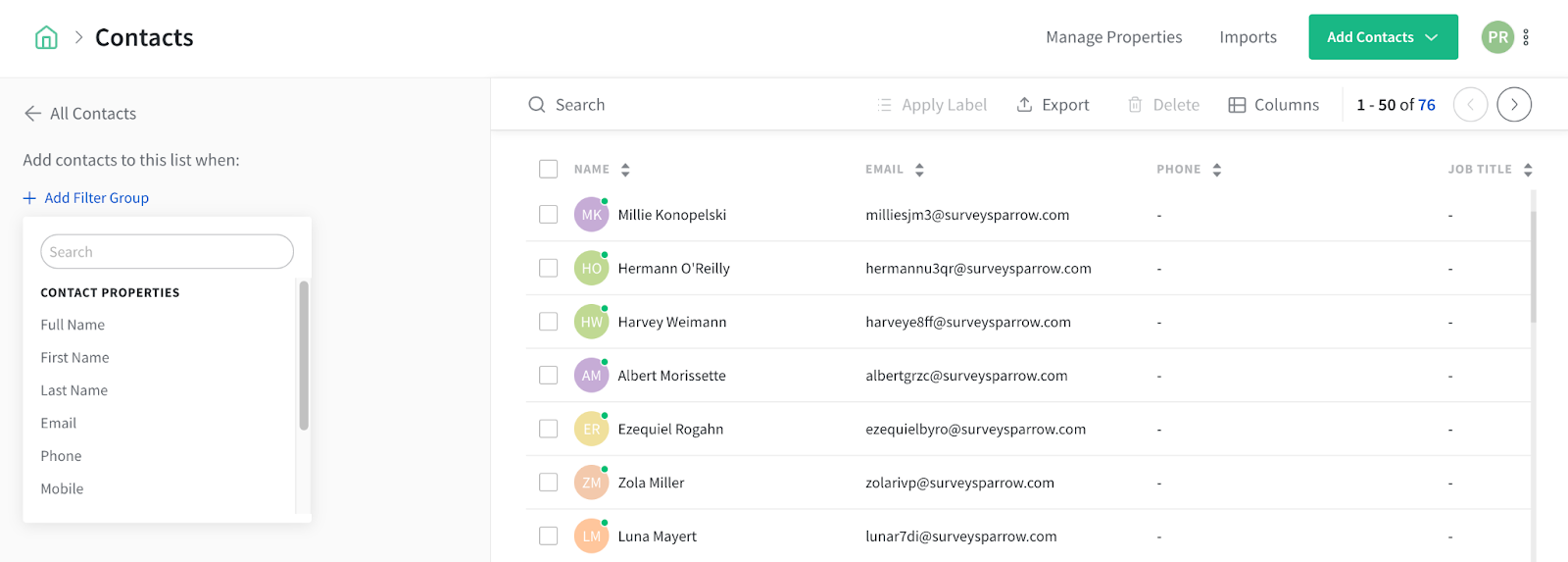Screen dimensions: 1568x562
Task: Click Zola Miller's ZM avatar
Action: 592,483
